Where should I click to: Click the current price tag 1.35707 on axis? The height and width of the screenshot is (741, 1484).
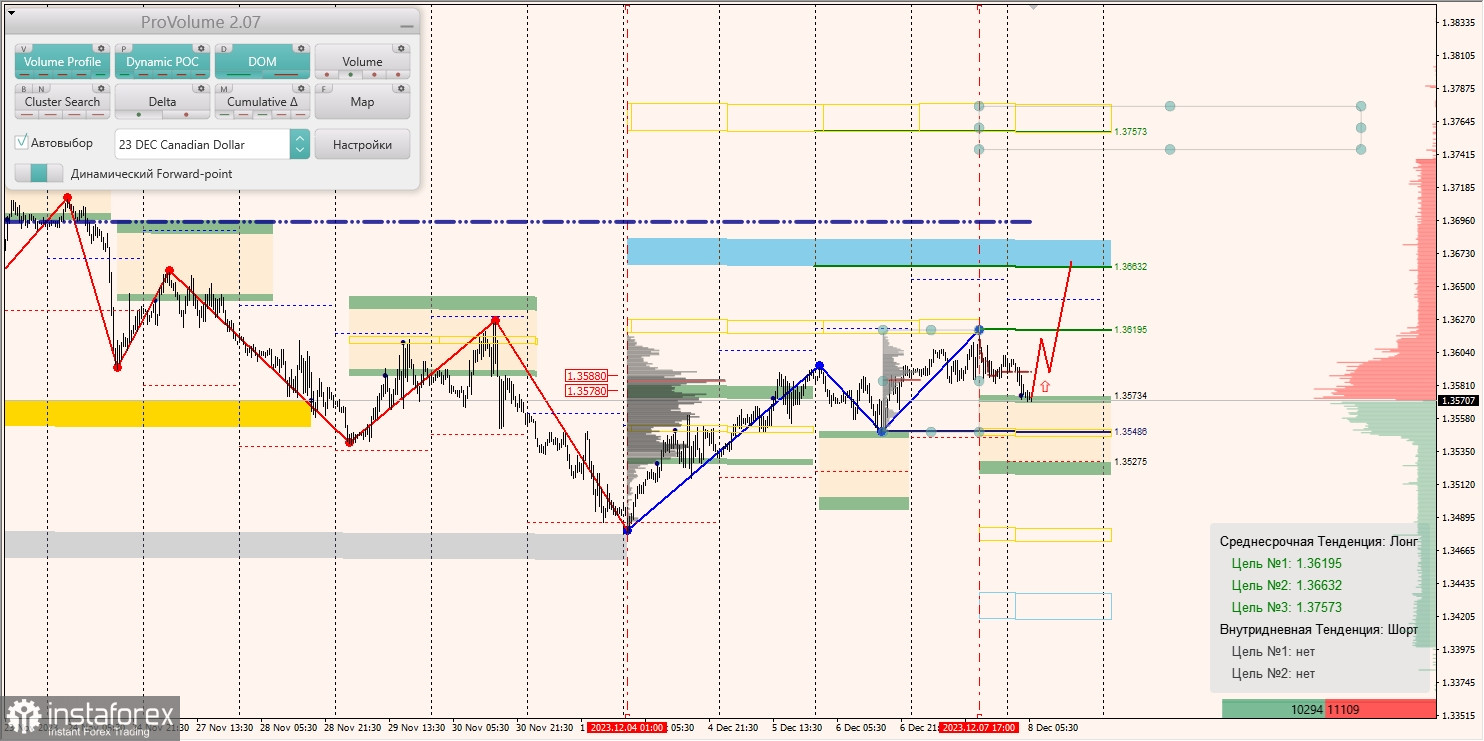point(1460,400)
